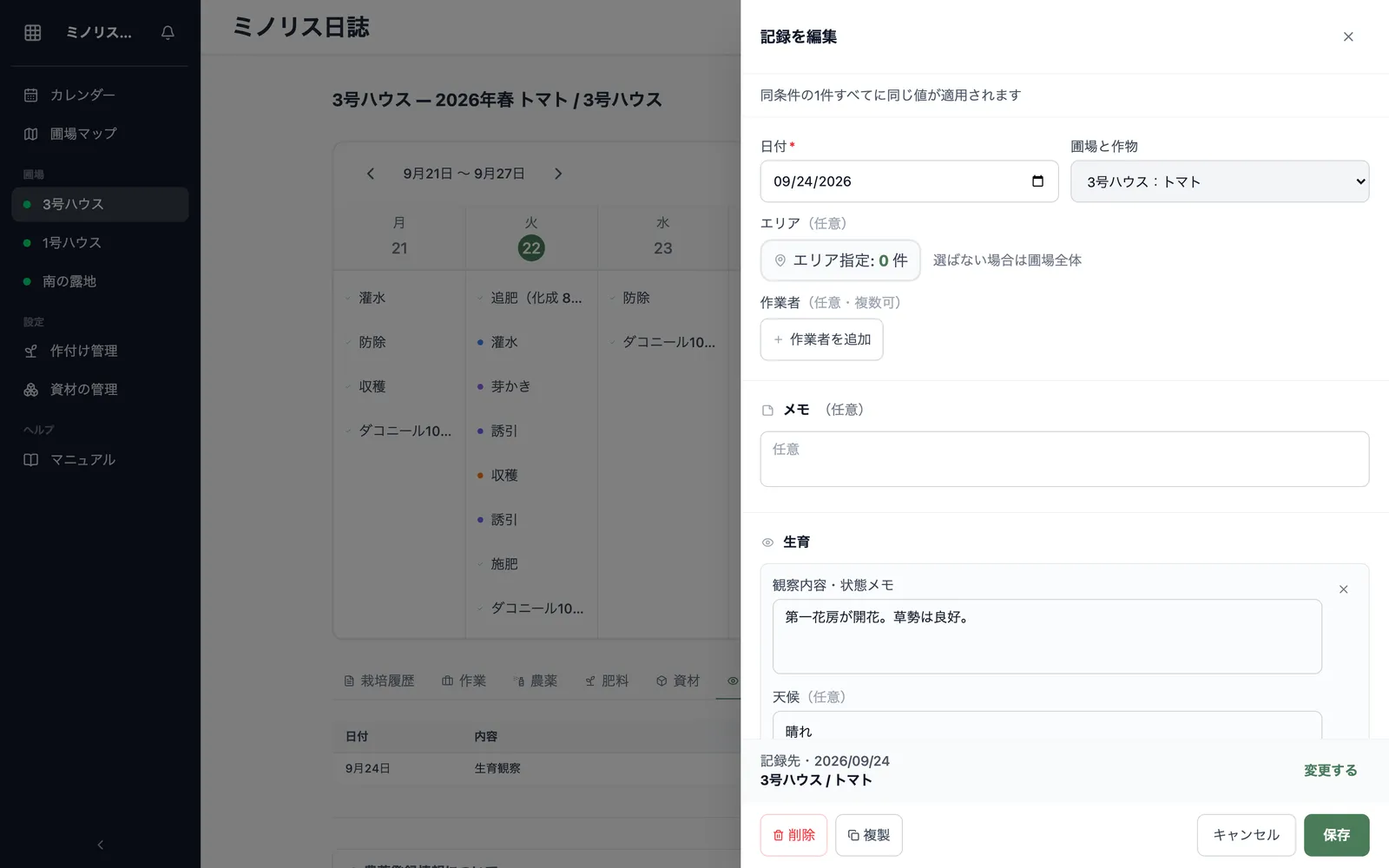This screenshot has height=868, width=1389.
Task: Remove the 生育 observation entry
Action: 1343,589
